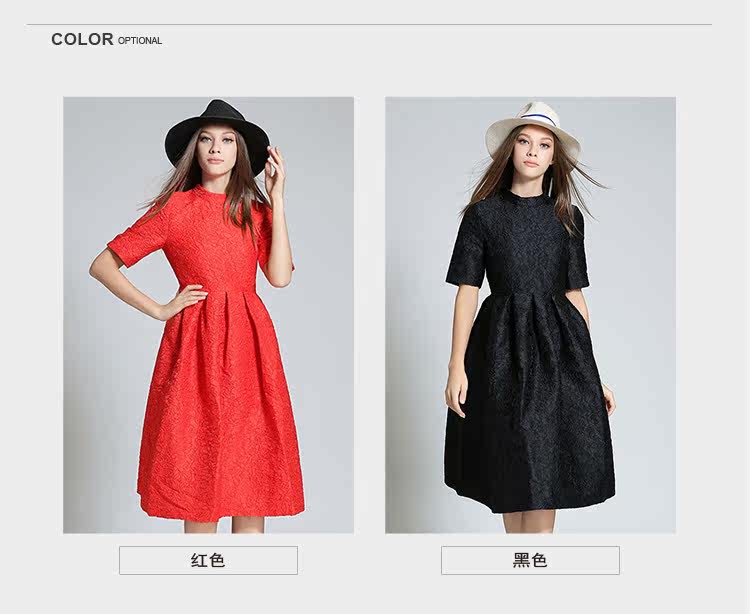The image size is (750, 614).
Task: Open the red dress product photo
Action: click(x=209, y=315)
